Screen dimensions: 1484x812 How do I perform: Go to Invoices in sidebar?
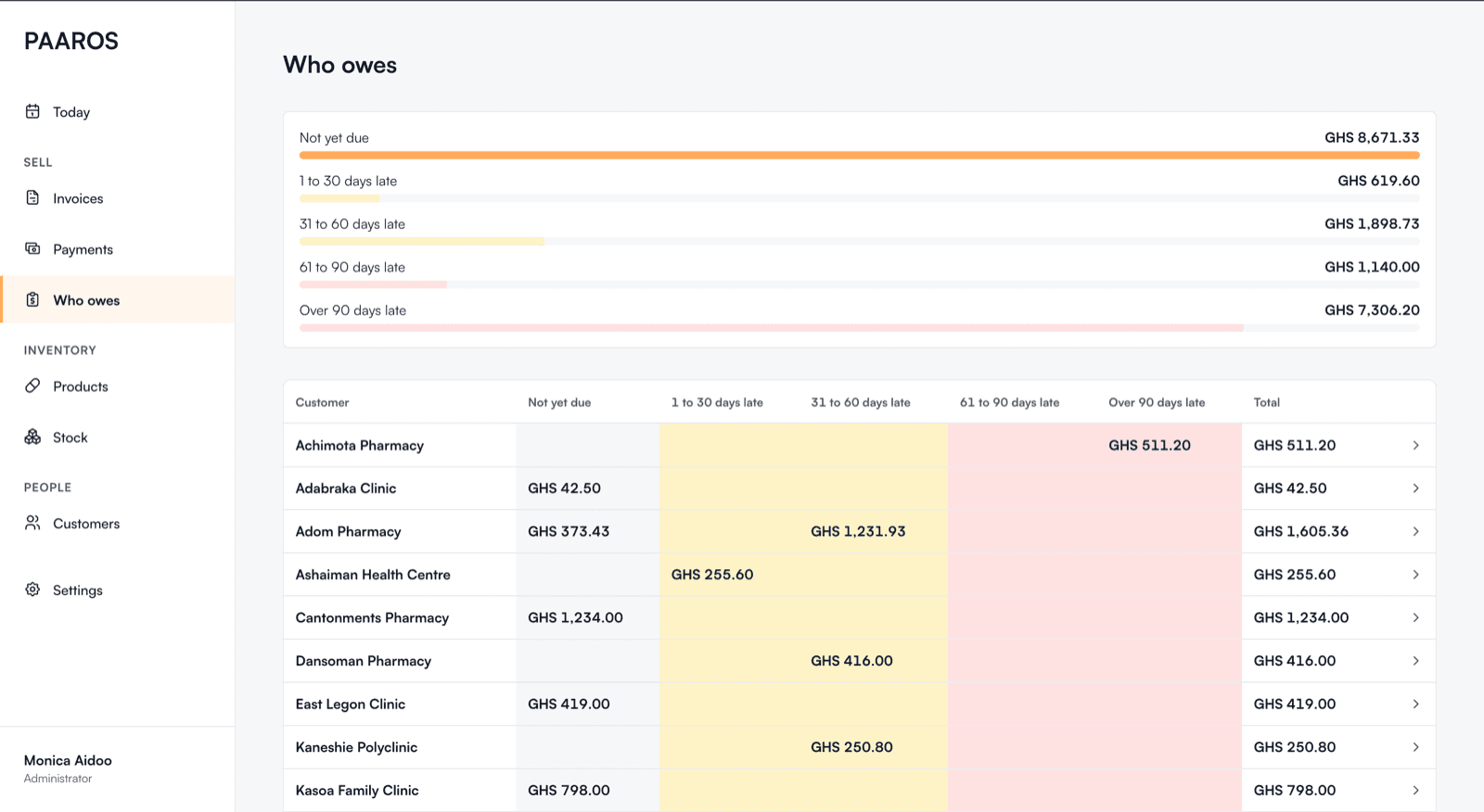(x=118, y=198)
